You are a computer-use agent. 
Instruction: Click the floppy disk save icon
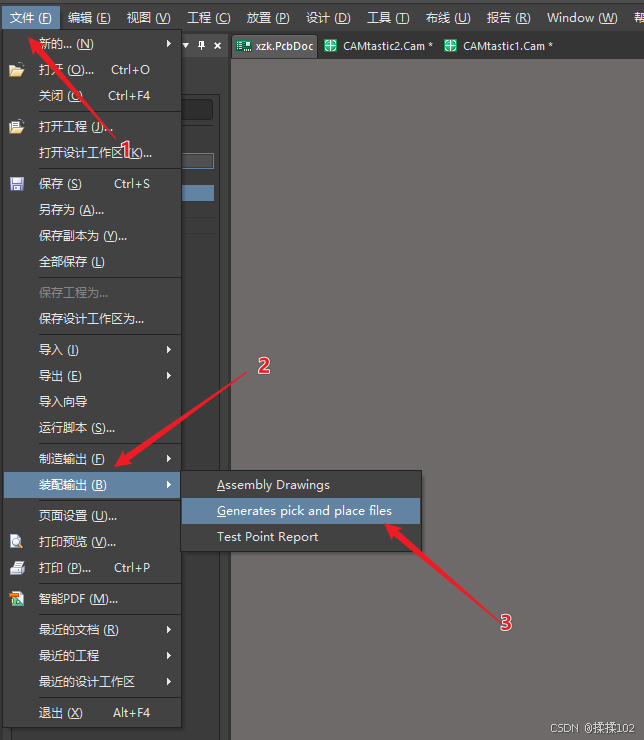point(17,184)
